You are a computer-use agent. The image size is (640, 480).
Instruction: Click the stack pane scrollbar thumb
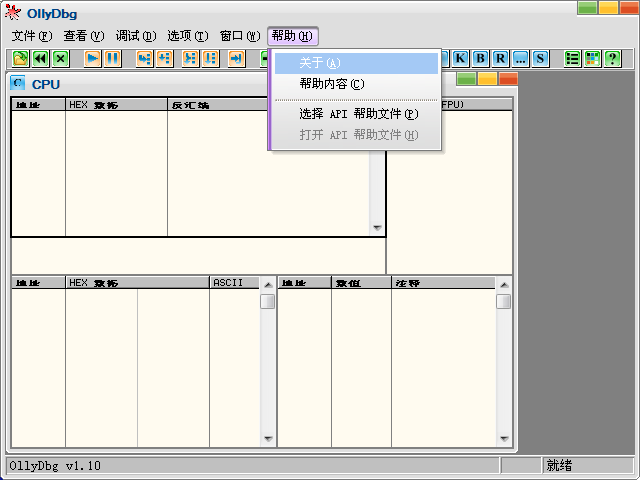click(x=504, y=302)
